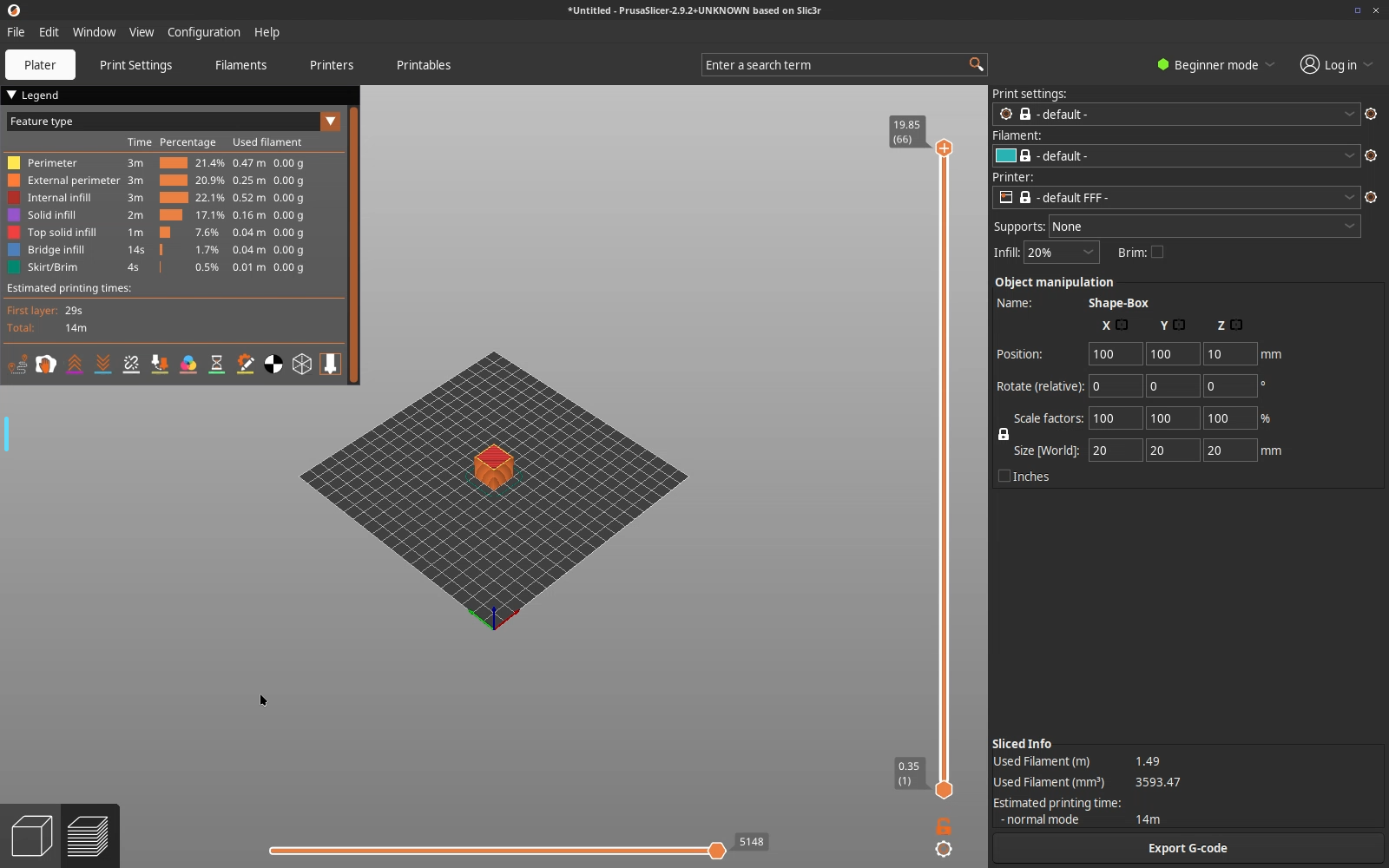
Task: Toggle custom G-codes visibility icon
Action: click(x=246, y=365)
